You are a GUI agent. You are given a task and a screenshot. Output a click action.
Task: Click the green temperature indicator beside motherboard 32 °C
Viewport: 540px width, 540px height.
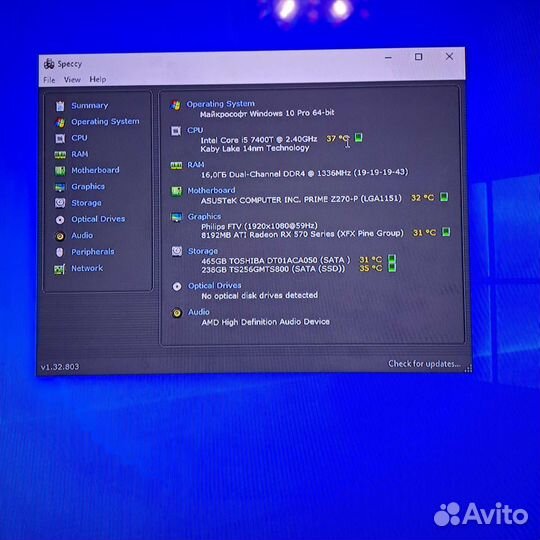[x=444, y=197]
